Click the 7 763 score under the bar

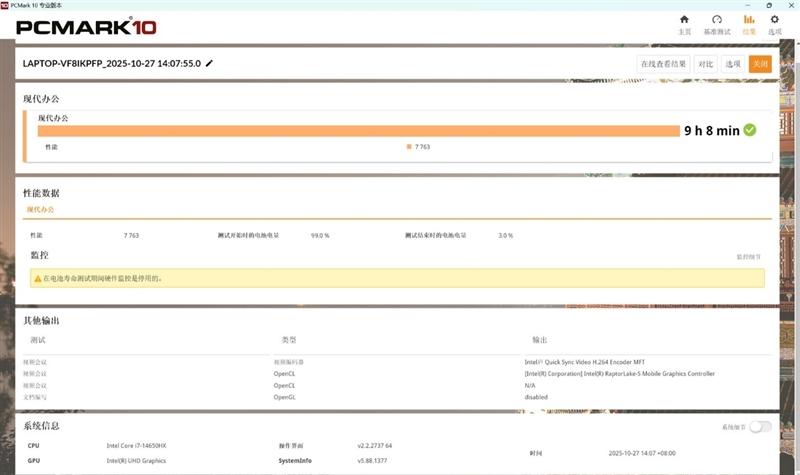(422, 146)
